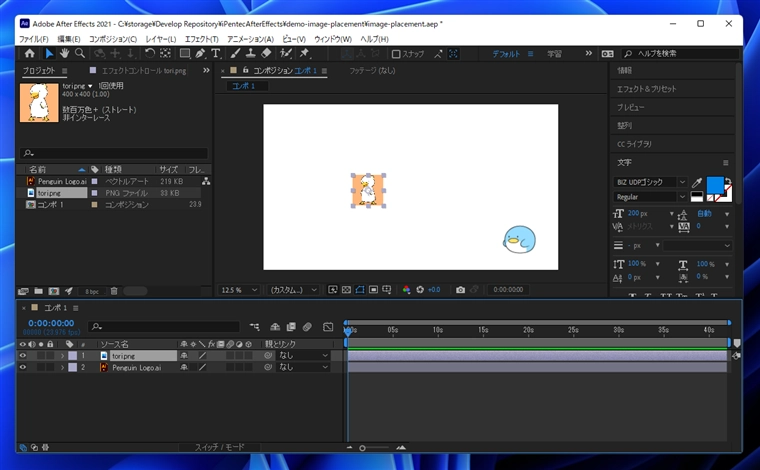This screenshot has width=760, height=470.
Task: Select the Zoom magnifier tool
Action: click(80, 54)
